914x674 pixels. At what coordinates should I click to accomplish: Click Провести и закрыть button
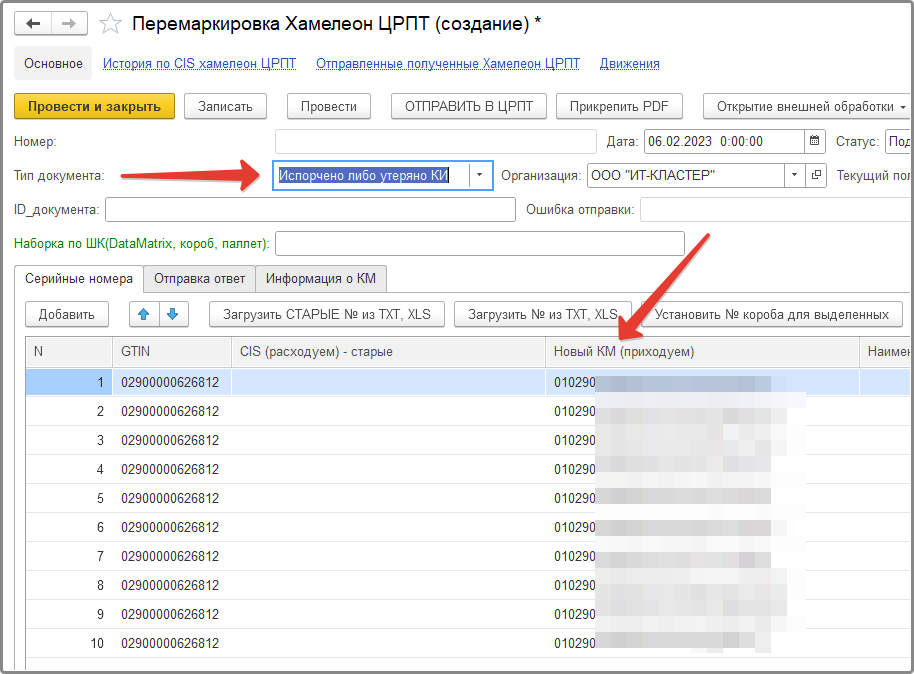pos(94,106)
